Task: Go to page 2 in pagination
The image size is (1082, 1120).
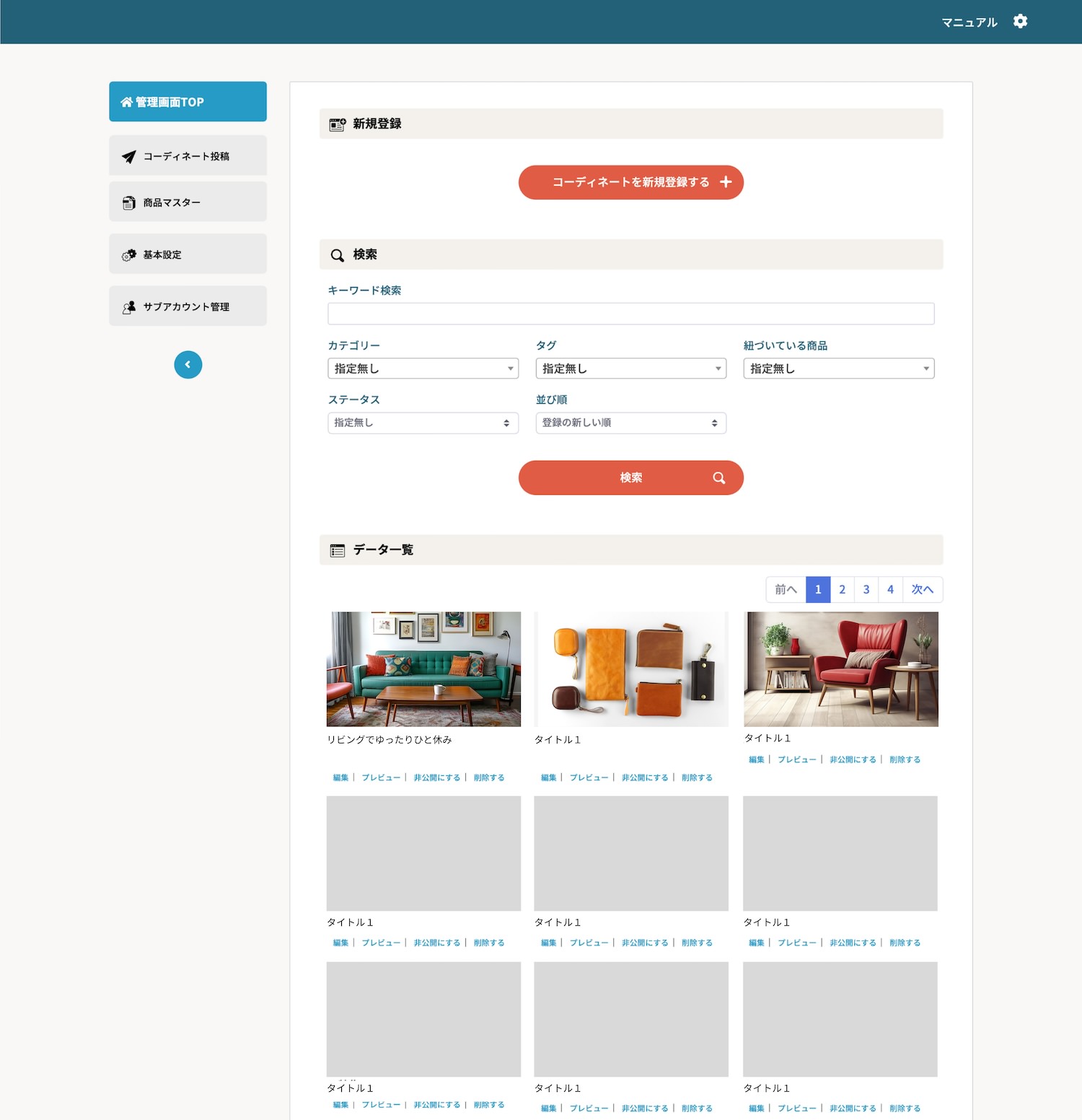Action: pos(842,590)
